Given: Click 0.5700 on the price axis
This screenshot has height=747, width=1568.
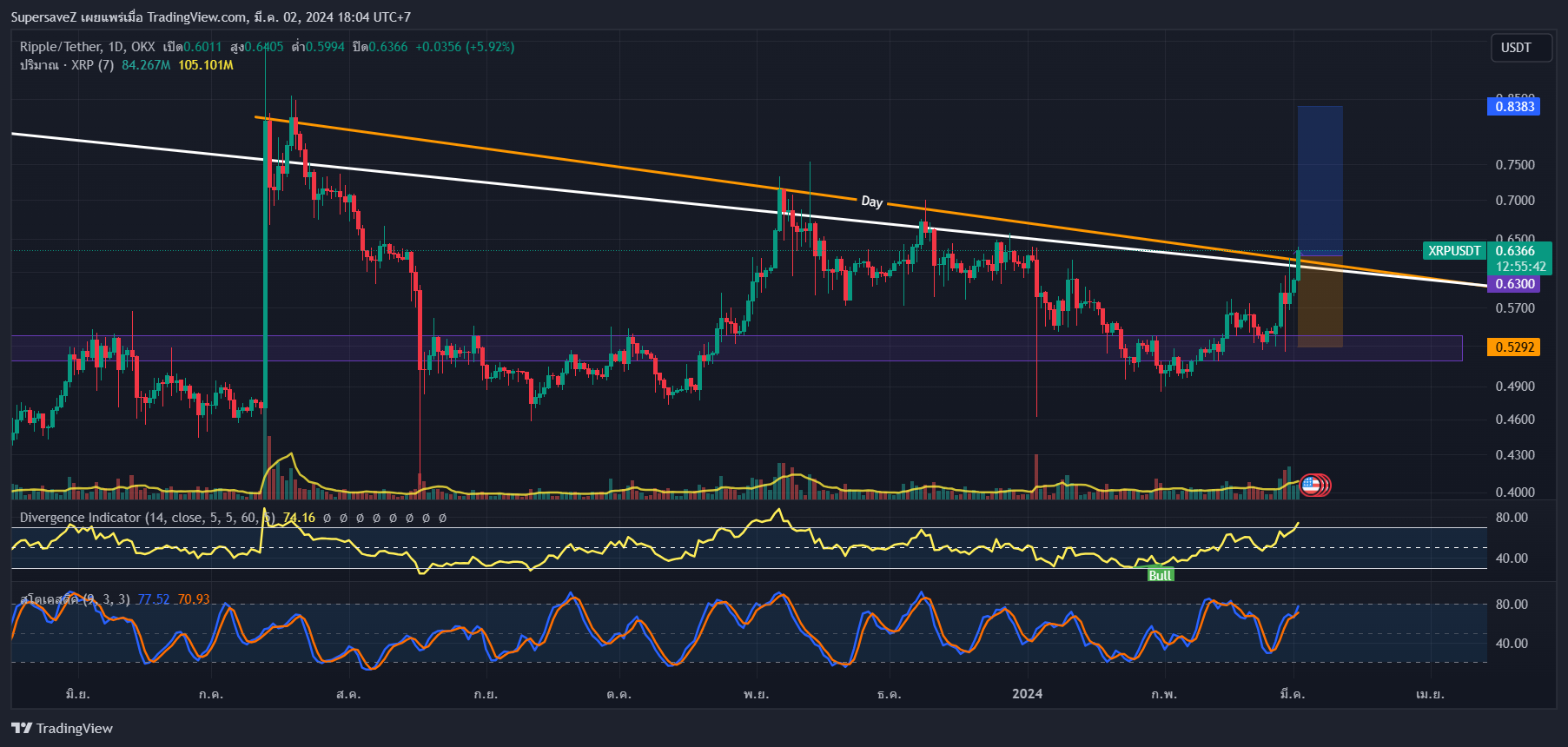Looking at the screenshot, I should (x=1515, y=308).
